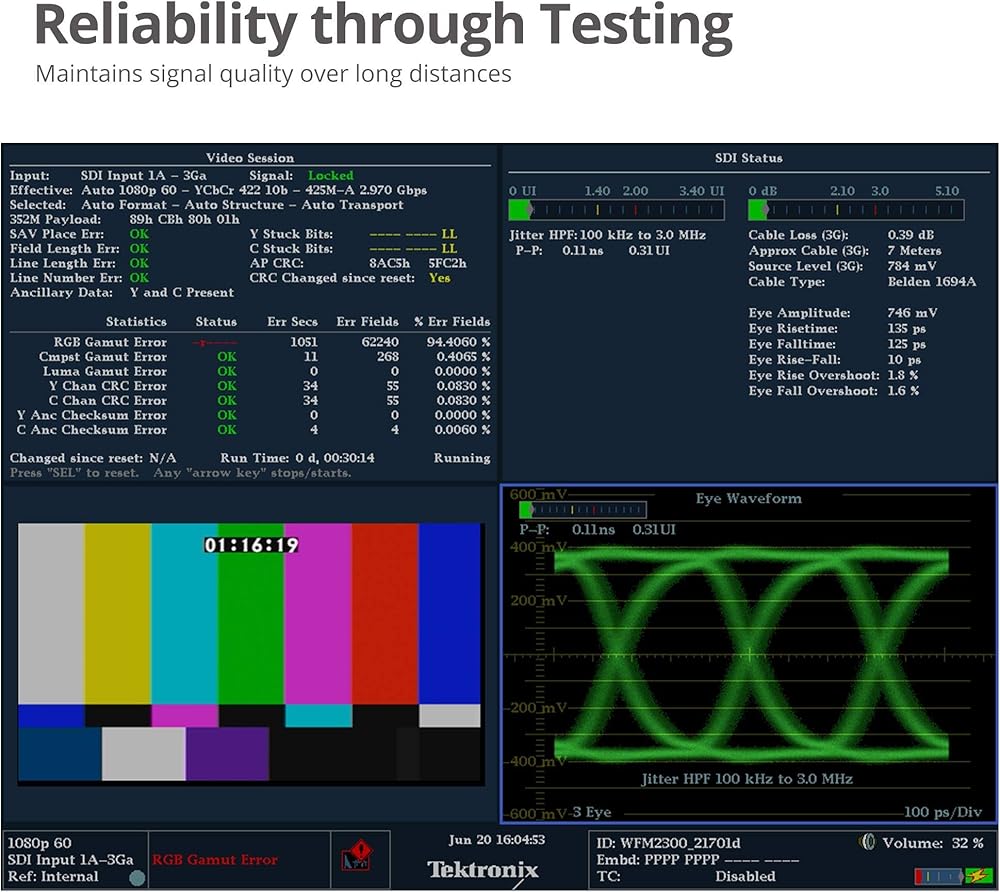This screenshot has height=892, width=1000.
Task: Click the jitter UI meter bar
Action: (616, 210)
